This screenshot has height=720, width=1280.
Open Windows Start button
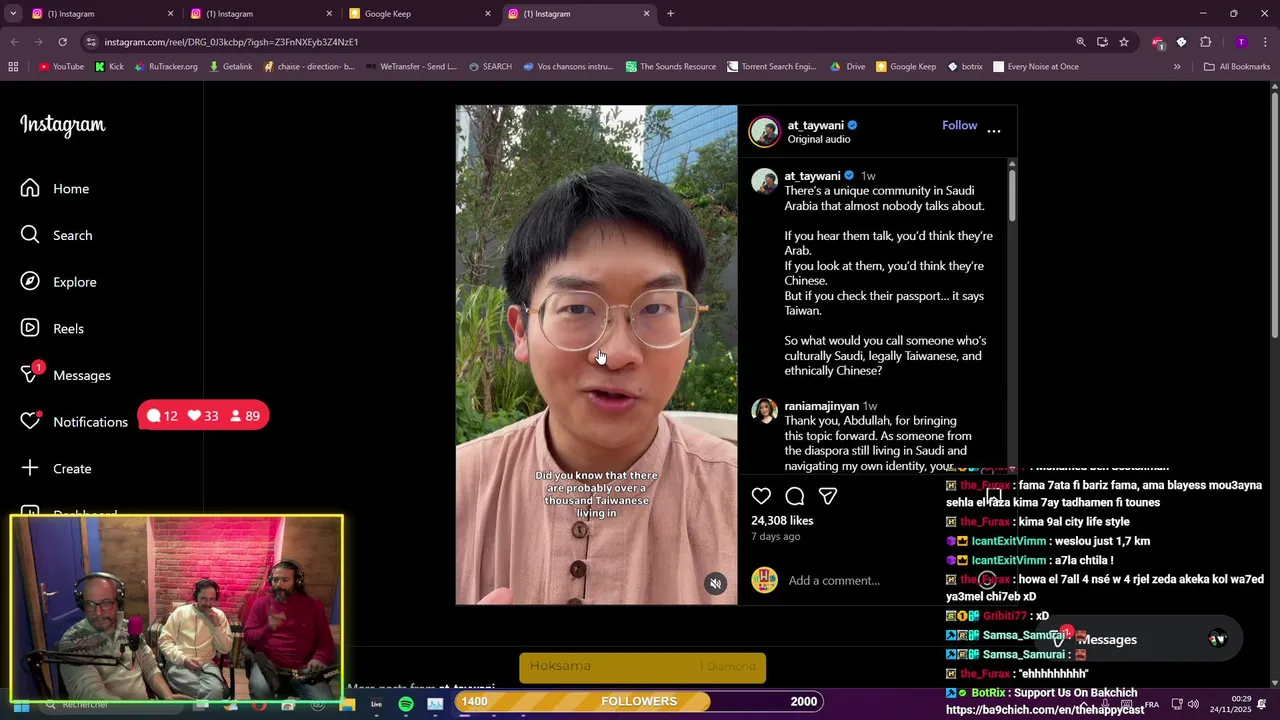pos(21,705)
